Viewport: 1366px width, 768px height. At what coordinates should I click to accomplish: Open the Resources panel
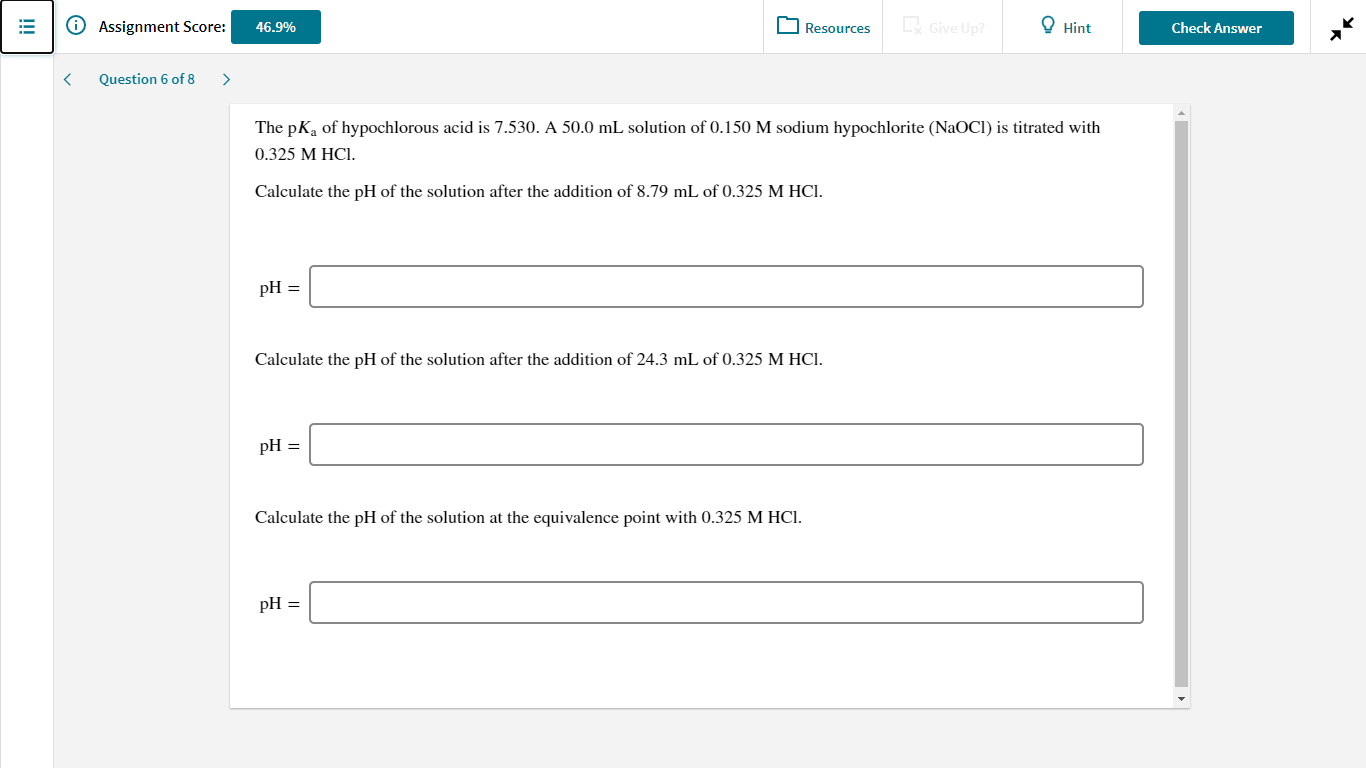822,27
